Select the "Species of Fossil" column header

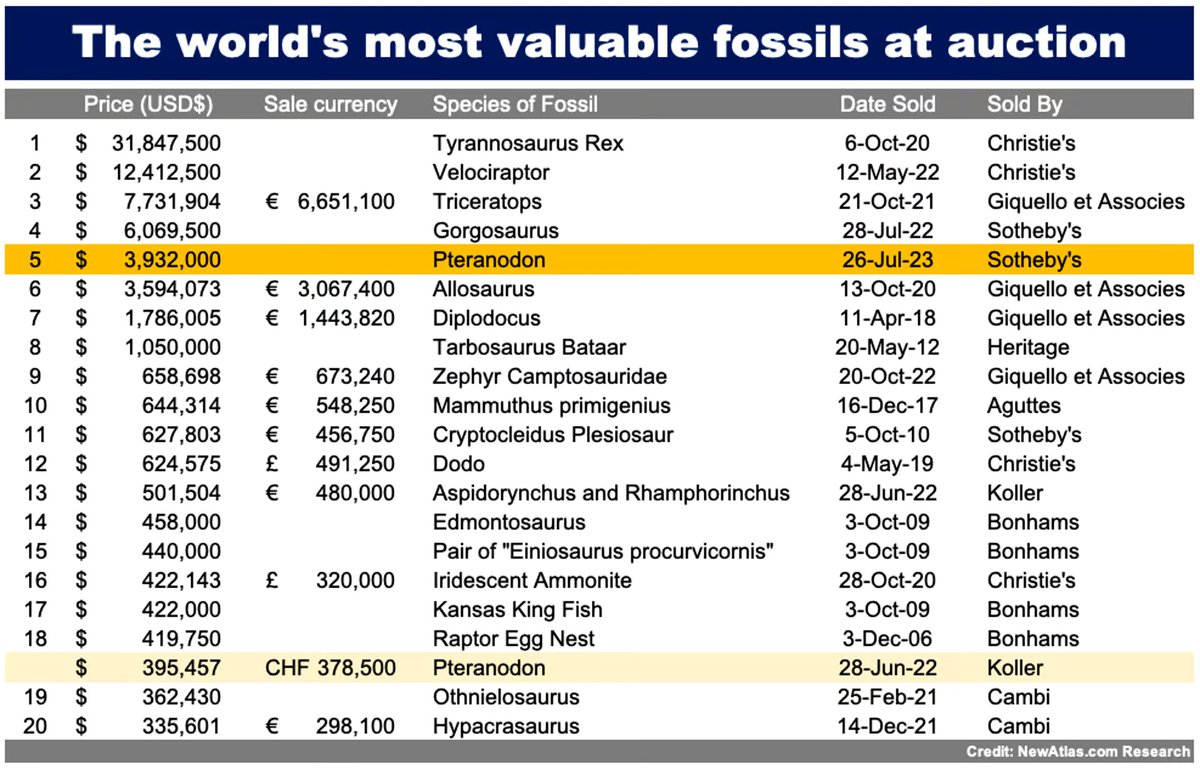(514, 104)
